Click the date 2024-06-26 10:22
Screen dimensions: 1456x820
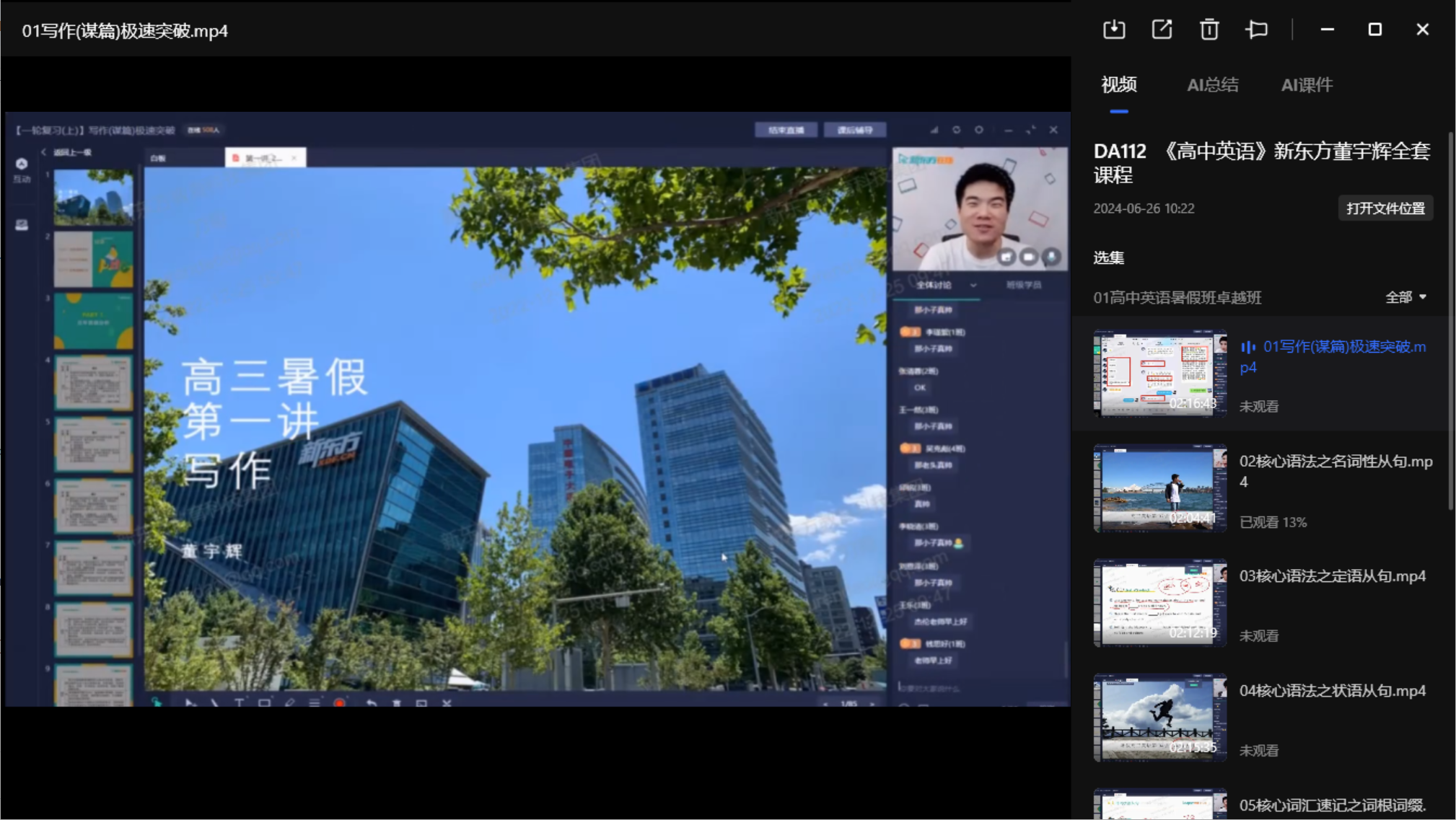click(1144, 208)
